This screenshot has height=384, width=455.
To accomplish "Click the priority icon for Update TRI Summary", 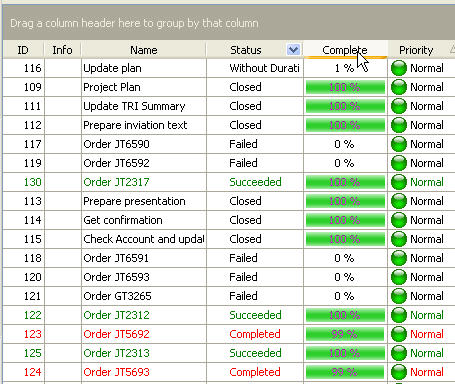I will click(x=399, y=106).
